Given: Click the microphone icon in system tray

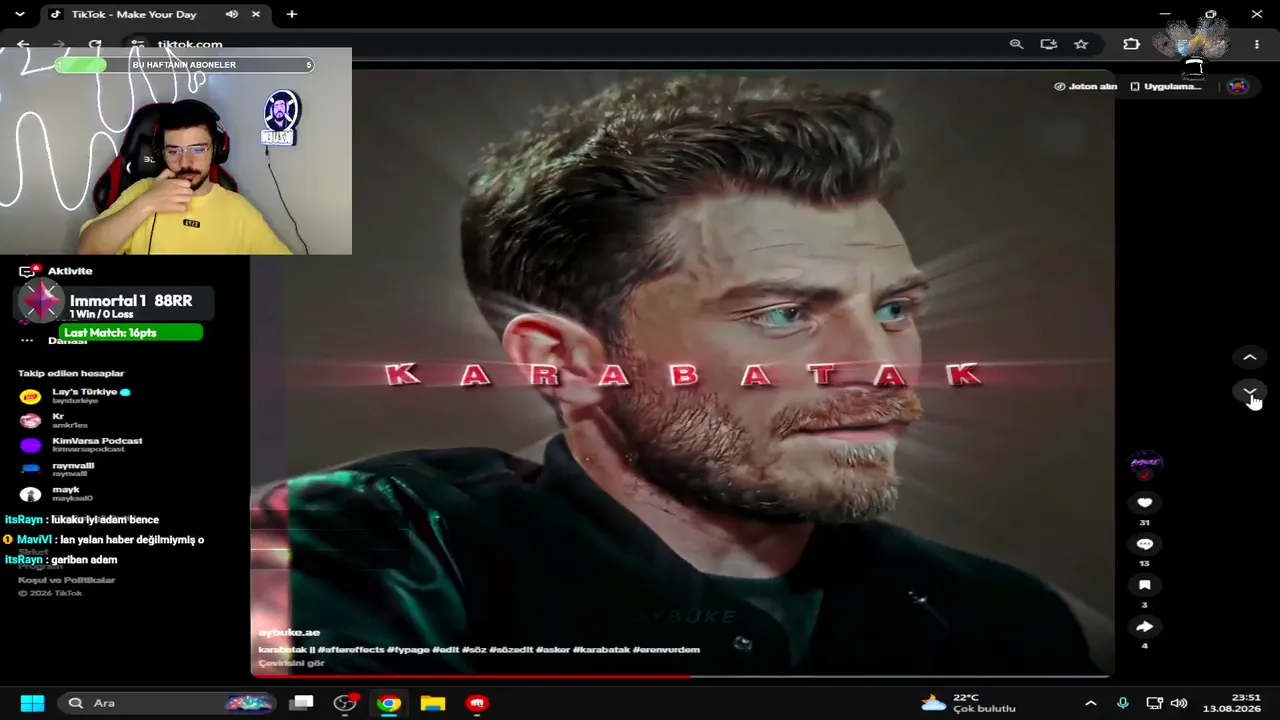Looking at the screenshot, I should coord(1122,703).
